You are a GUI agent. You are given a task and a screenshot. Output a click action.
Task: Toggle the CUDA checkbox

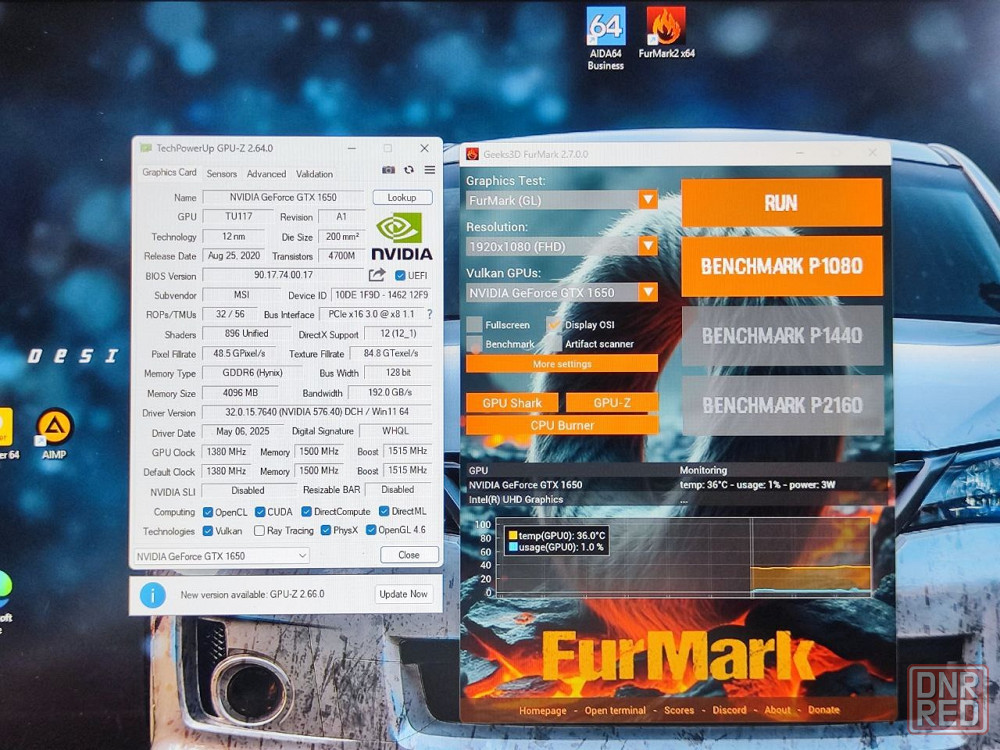[260, 511]
